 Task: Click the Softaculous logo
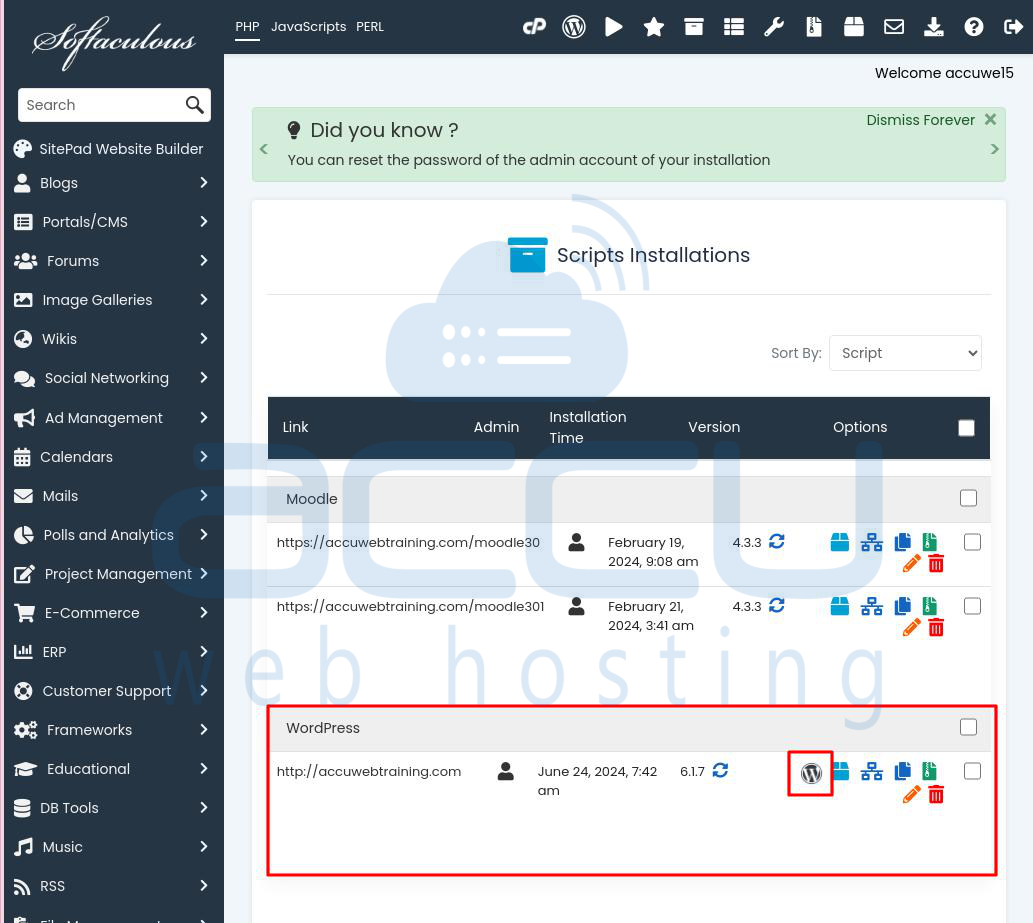pos(114,41)
